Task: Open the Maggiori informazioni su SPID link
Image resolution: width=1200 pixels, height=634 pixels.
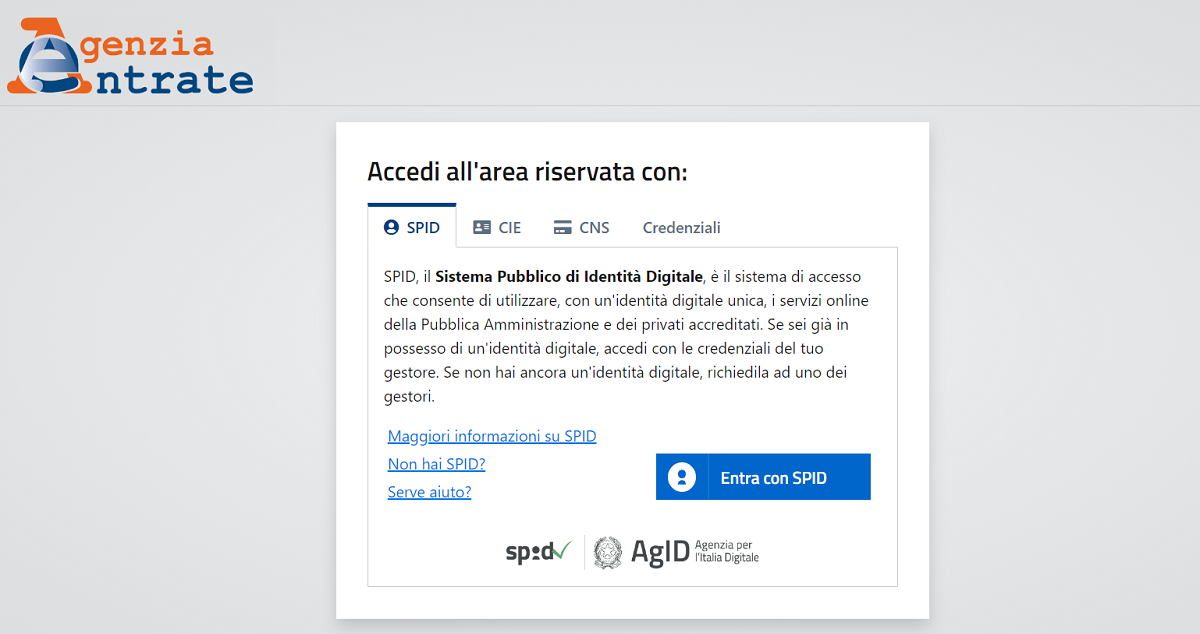Action: point(492,436)
